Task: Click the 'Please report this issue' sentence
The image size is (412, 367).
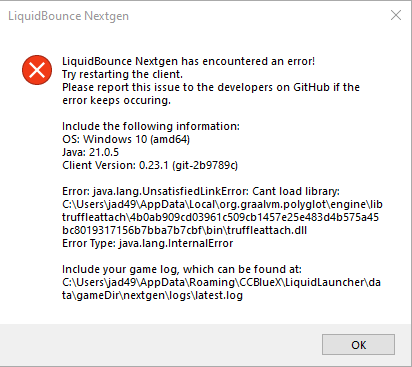Action: 211,87
